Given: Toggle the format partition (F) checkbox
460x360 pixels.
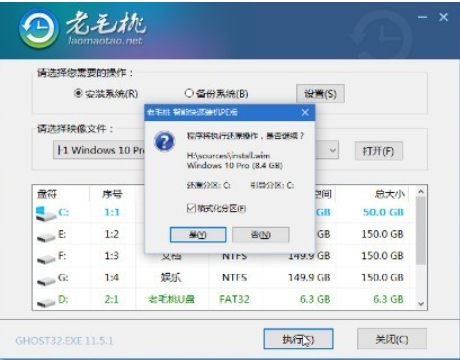Looking at the screenshot, I should [x=191, y=208].
